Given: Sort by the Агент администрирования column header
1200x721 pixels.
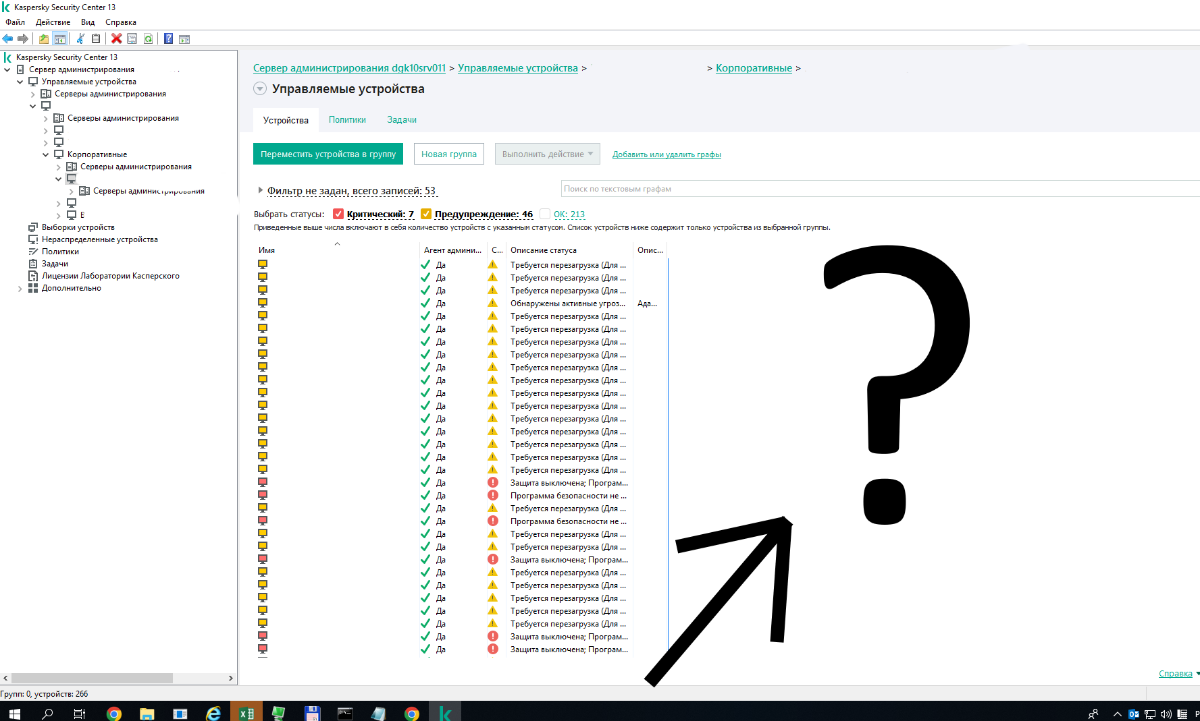Looking at the screenshot, I should click(x=453, y=250).
